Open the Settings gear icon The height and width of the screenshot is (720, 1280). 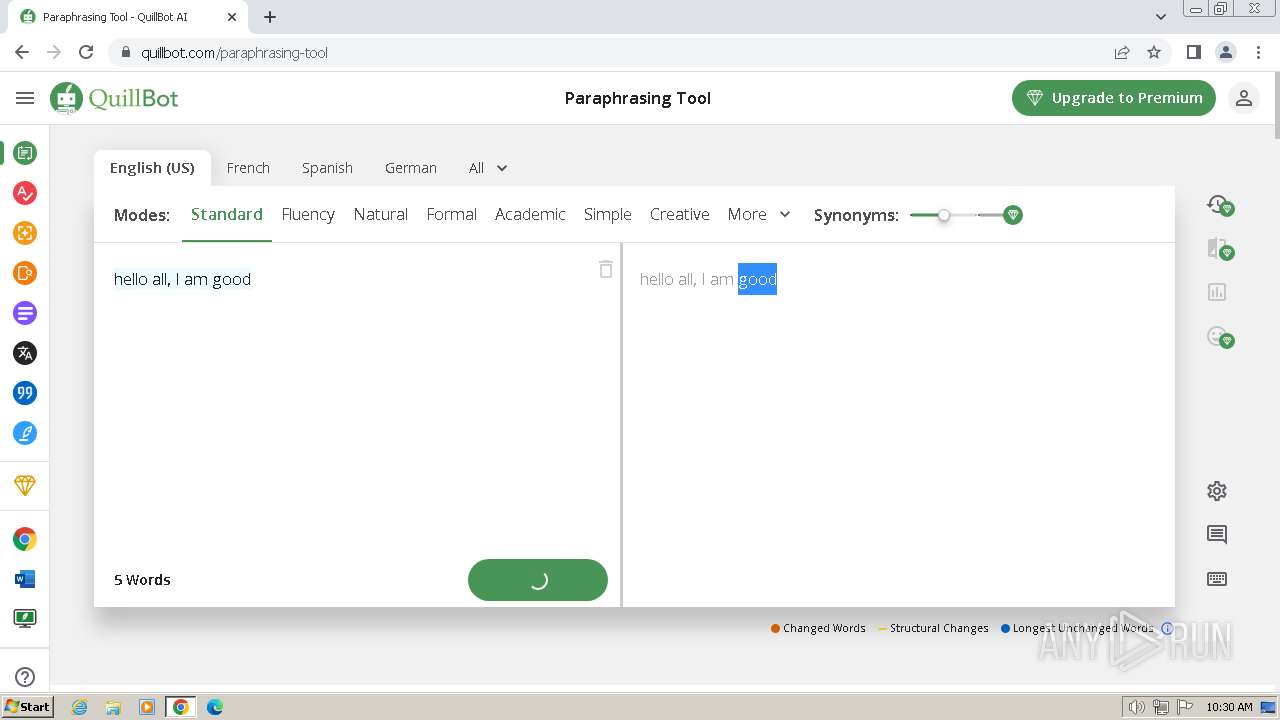(x=1217, y=491)
